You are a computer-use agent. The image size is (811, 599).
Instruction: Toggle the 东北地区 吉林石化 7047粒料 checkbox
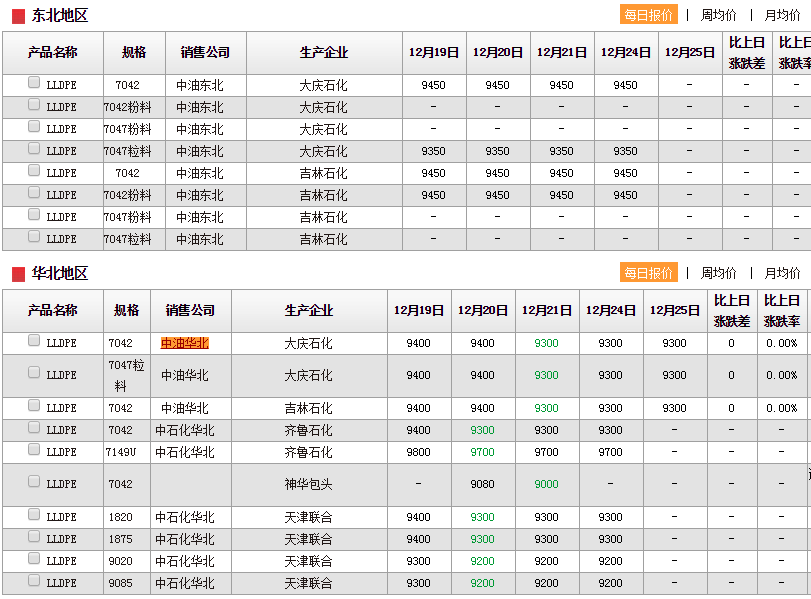click(x=34, y=236)
